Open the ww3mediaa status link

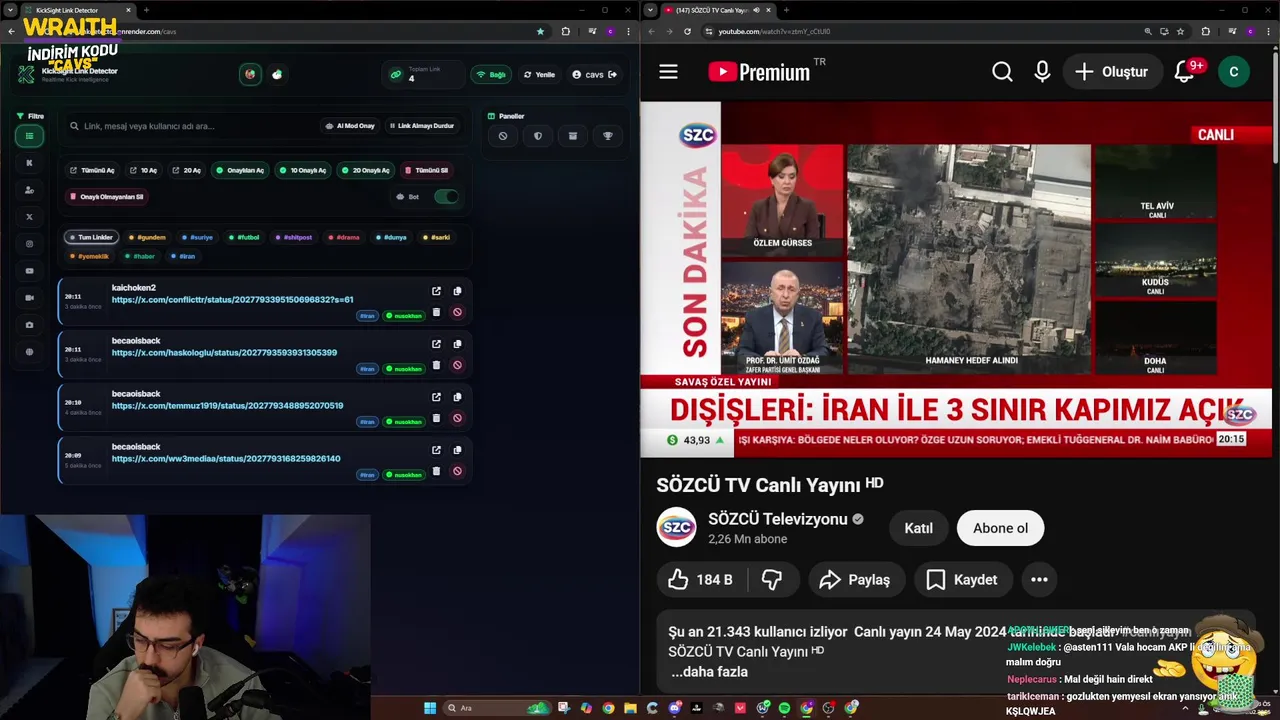click(x=226, y=458)
